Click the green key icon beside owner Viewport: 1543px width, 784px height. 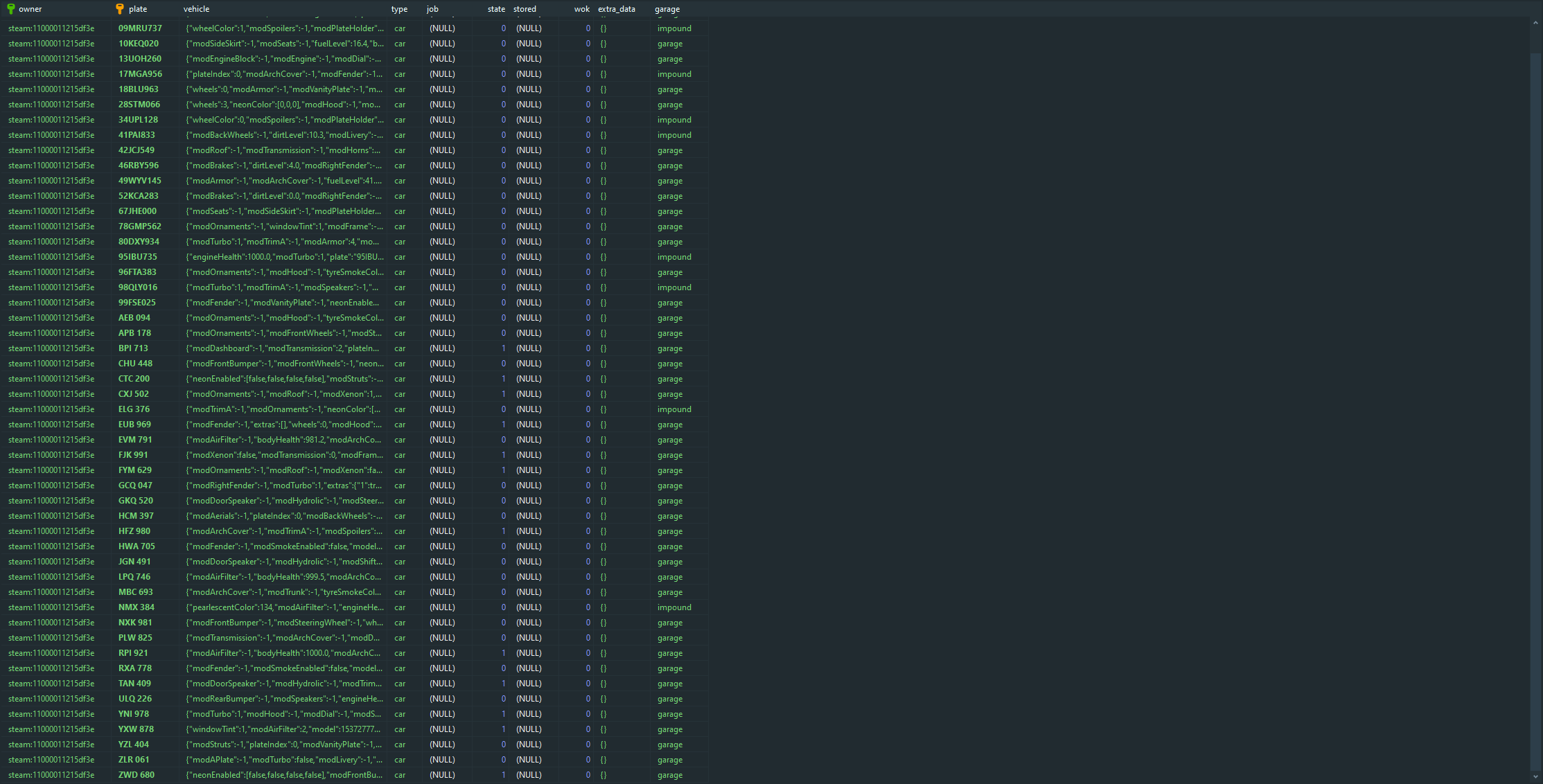(11, 9)
